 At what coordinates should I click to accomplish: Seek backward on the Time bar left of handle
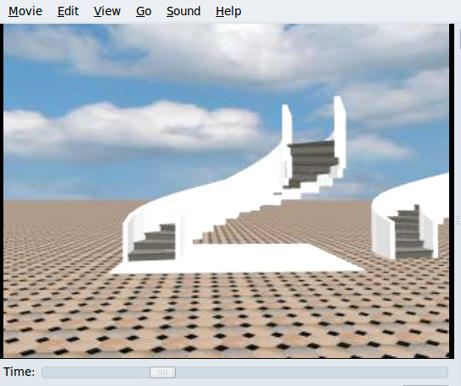(x=96, y=372)
